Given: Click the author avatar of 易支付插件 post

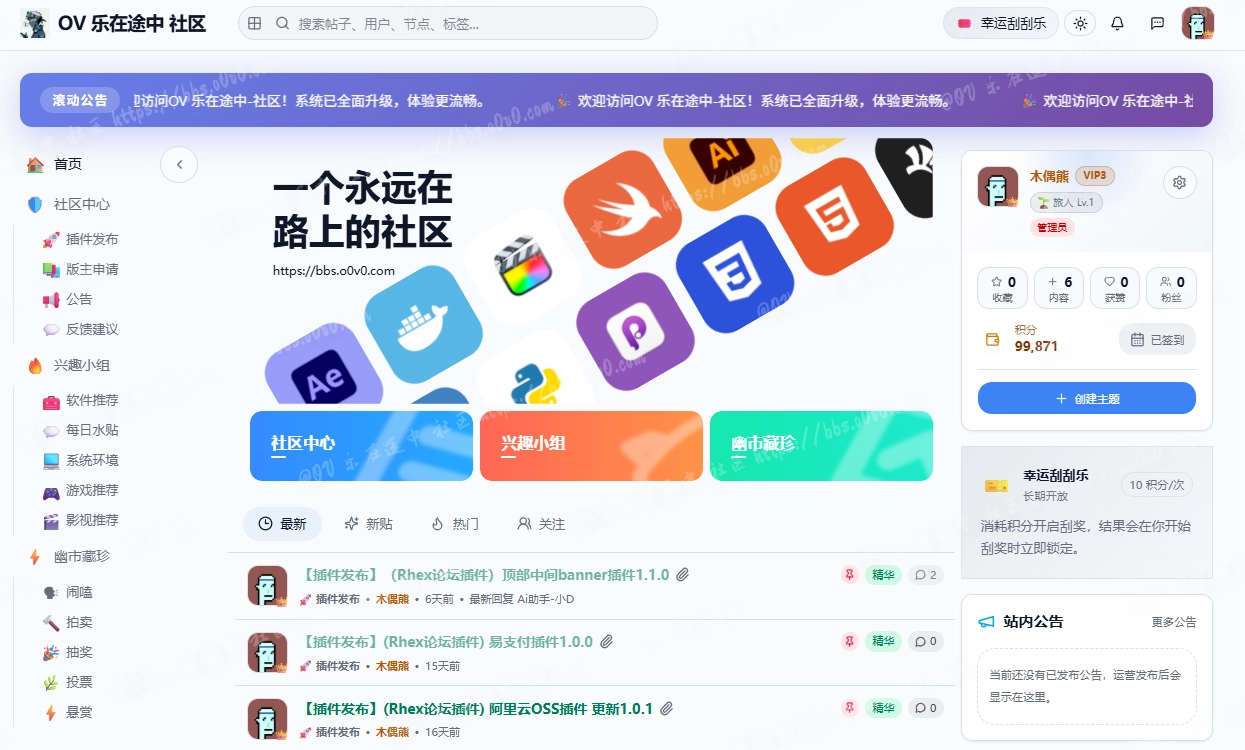Looking at the screenshot, I should pos(267,652).
